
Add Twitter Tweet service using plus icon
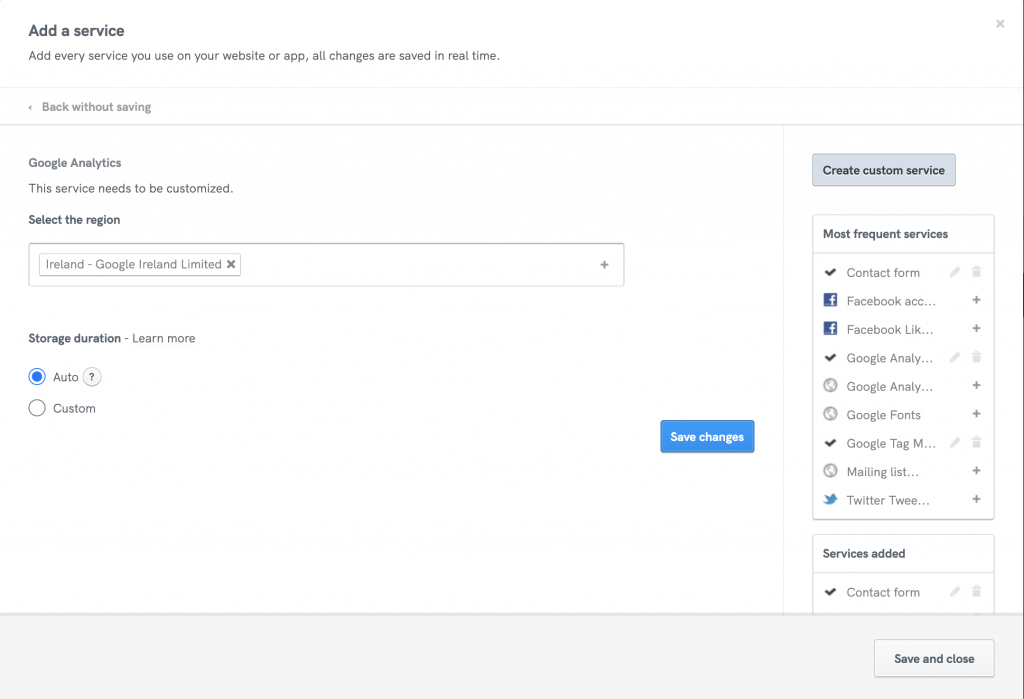tap(977, 499)
